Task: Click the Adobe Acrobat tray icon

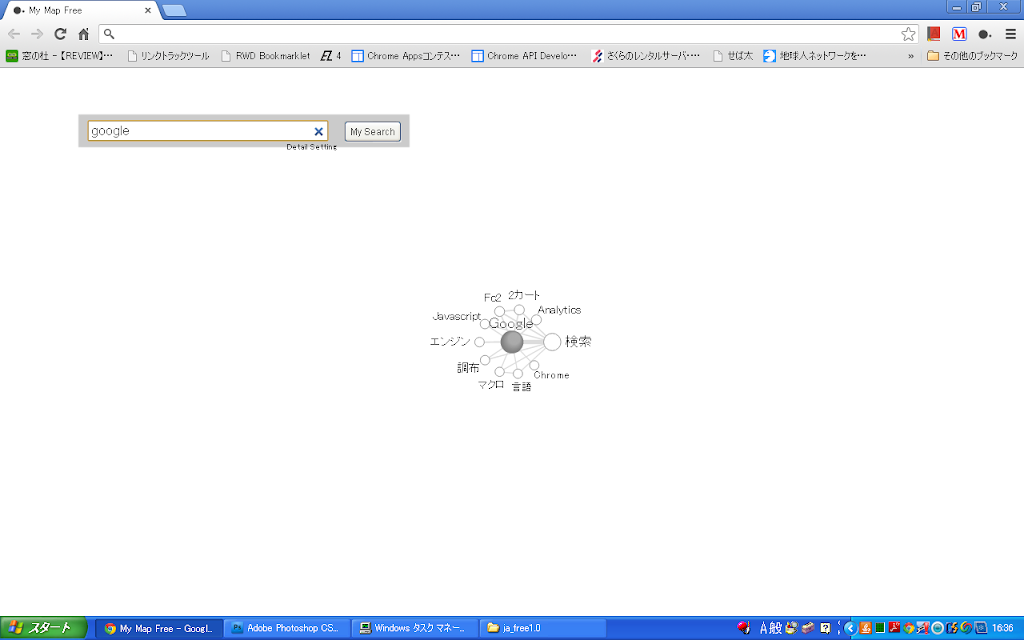Action: point(894,628)
